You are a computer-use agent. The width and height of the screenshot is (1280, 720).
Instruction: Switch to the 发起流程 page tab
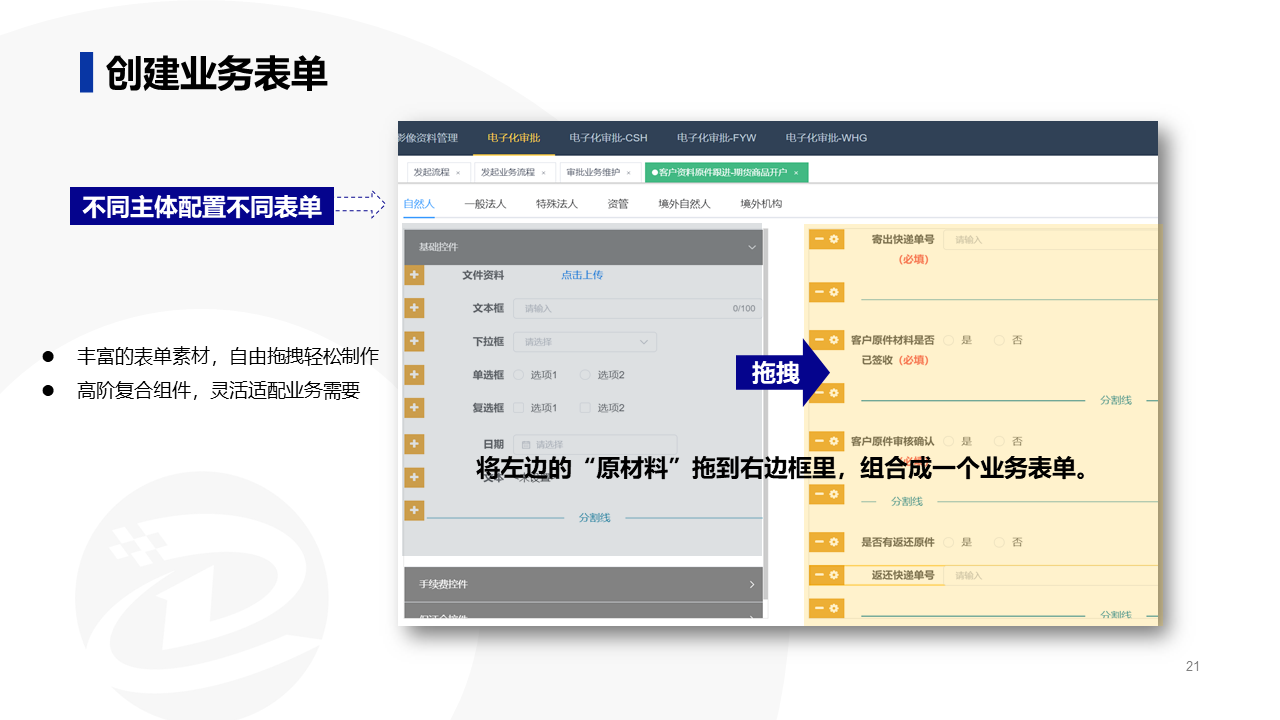tap(436, 173)
